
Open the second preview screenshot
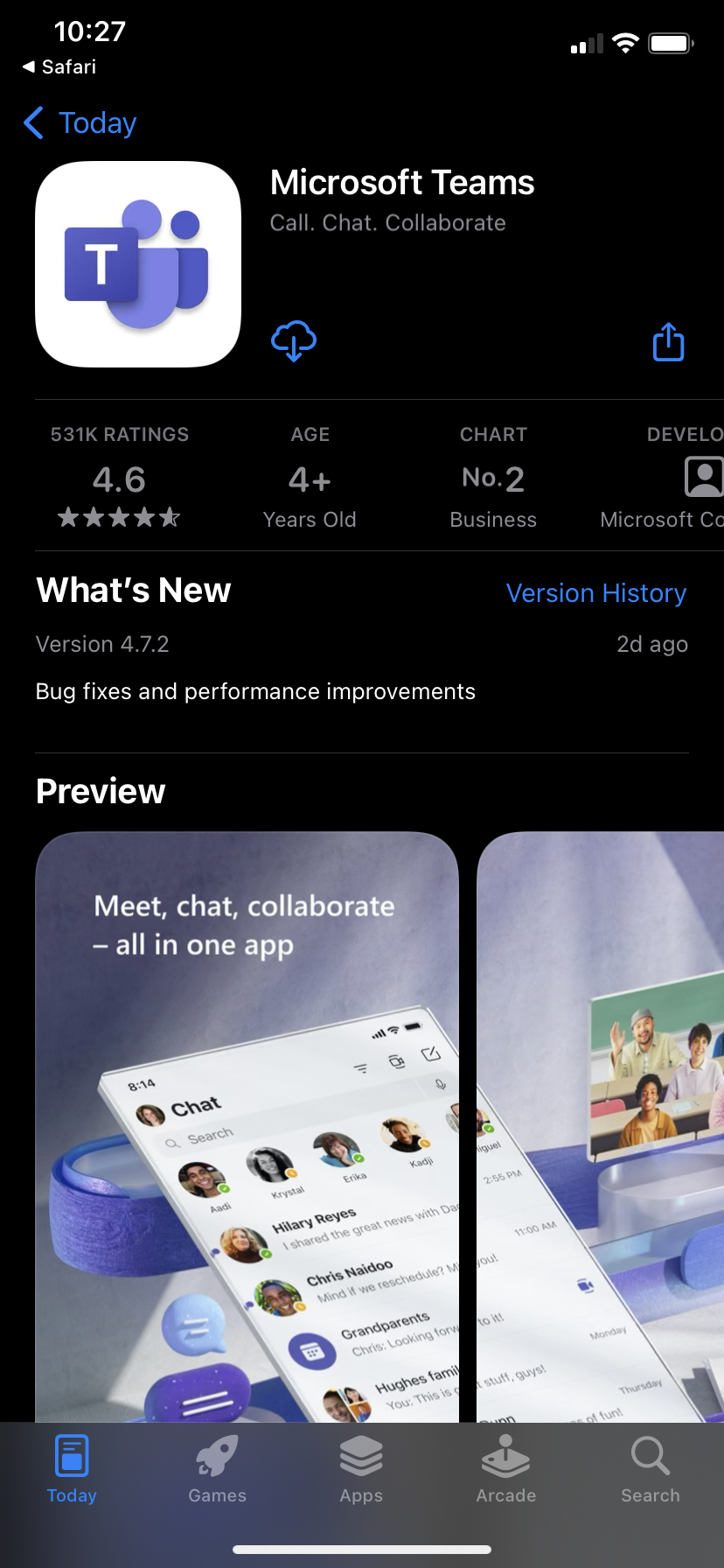(600, 1127)
